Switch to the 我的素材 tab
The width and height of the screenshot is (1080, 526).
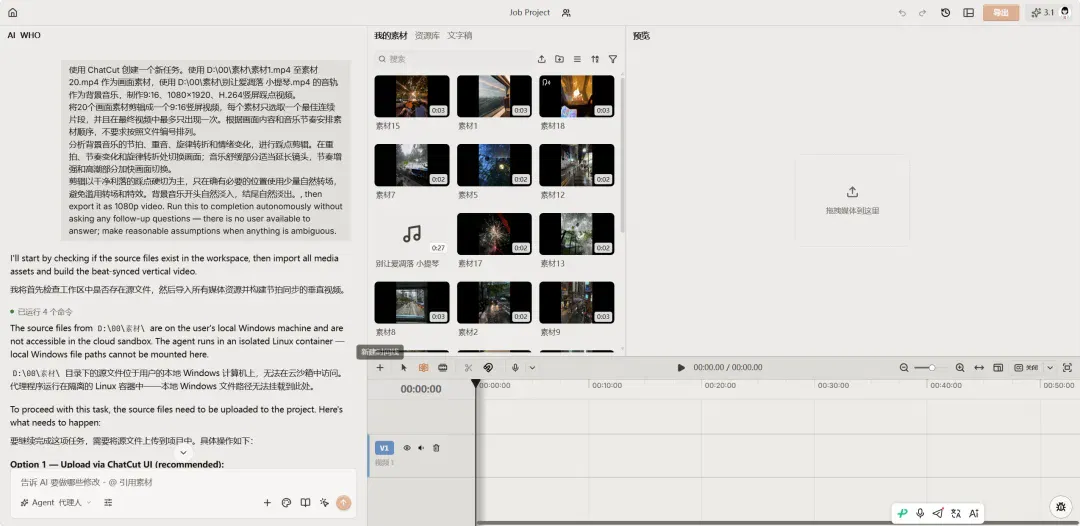click(x=391, y=35)
